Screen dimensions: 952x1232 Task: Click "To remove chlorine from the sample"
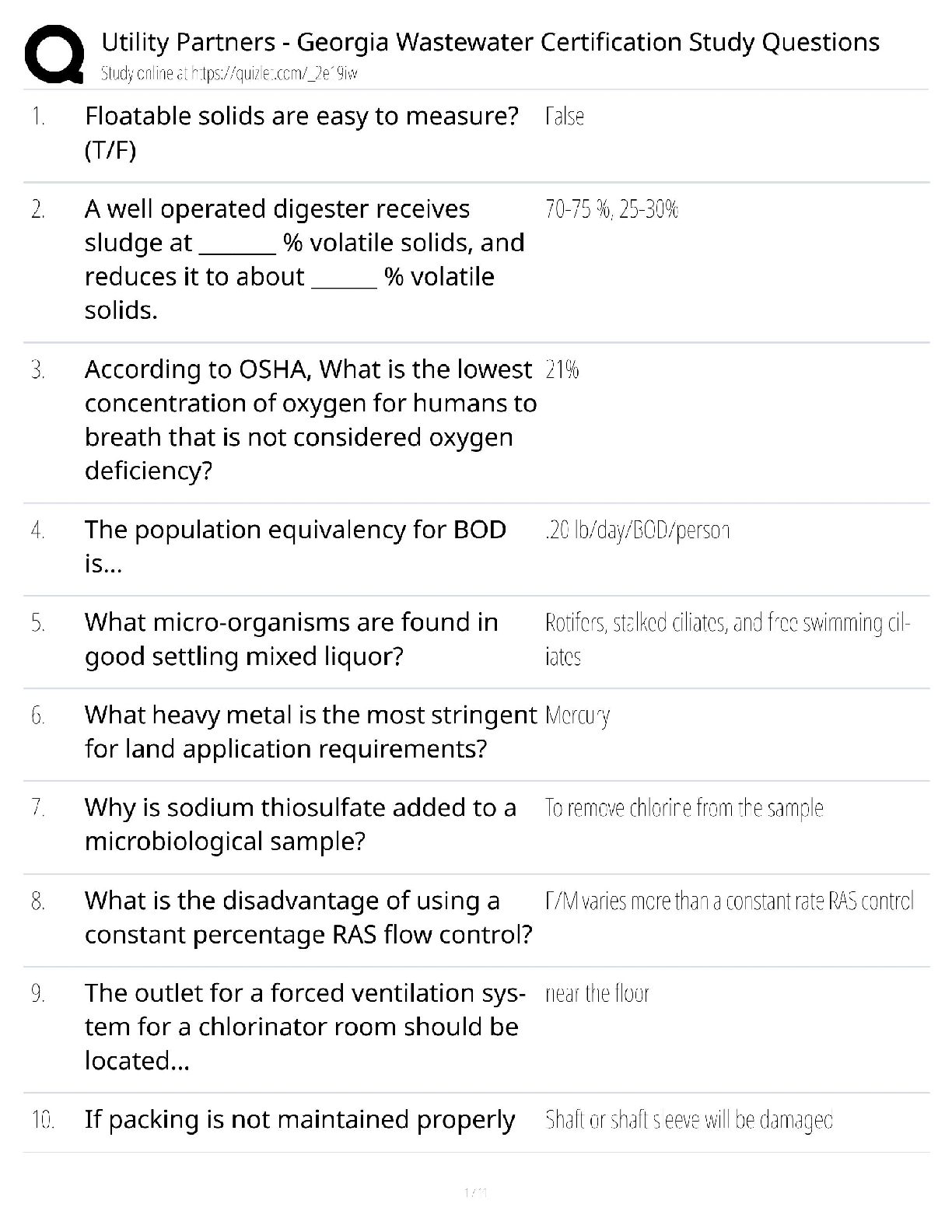pos(684,808)
